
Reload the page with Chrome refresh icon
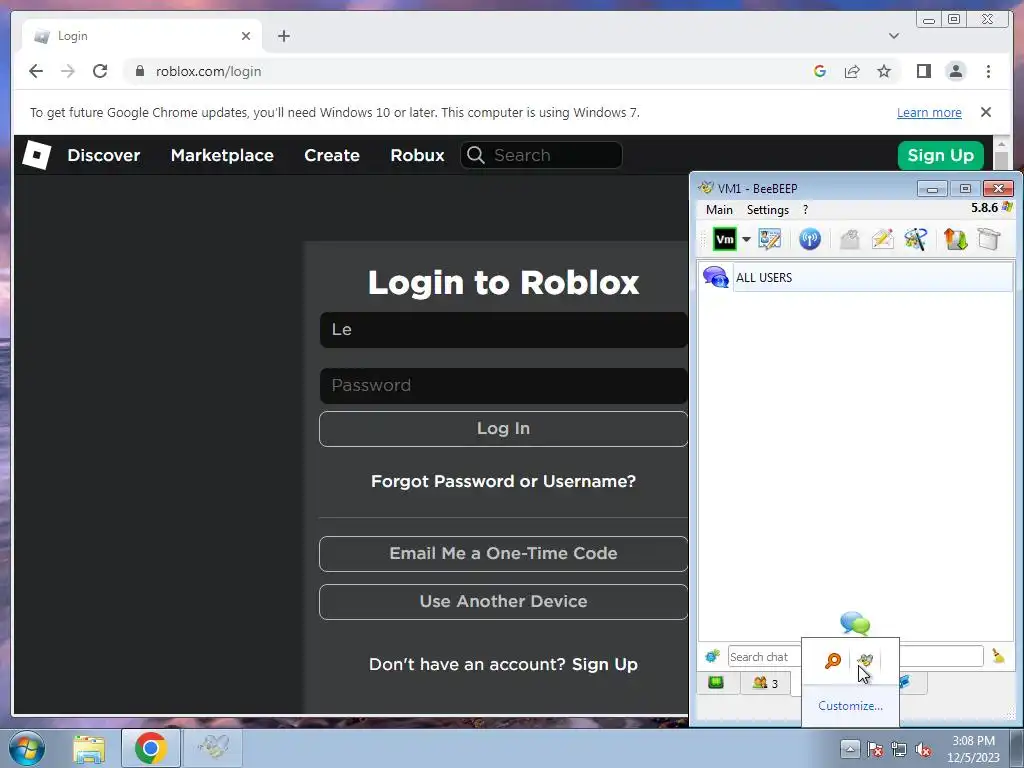[100, 71]
